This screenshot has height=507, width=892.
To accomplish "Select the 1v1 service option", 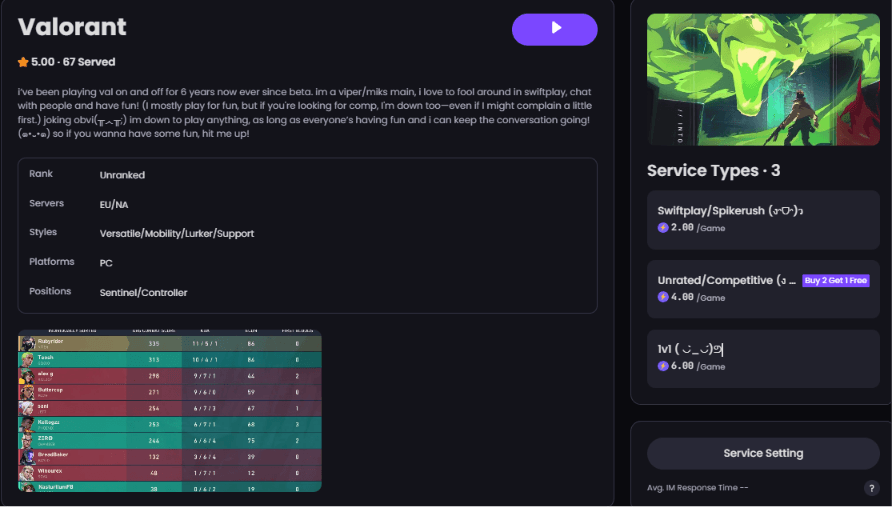I will [763, 358].
